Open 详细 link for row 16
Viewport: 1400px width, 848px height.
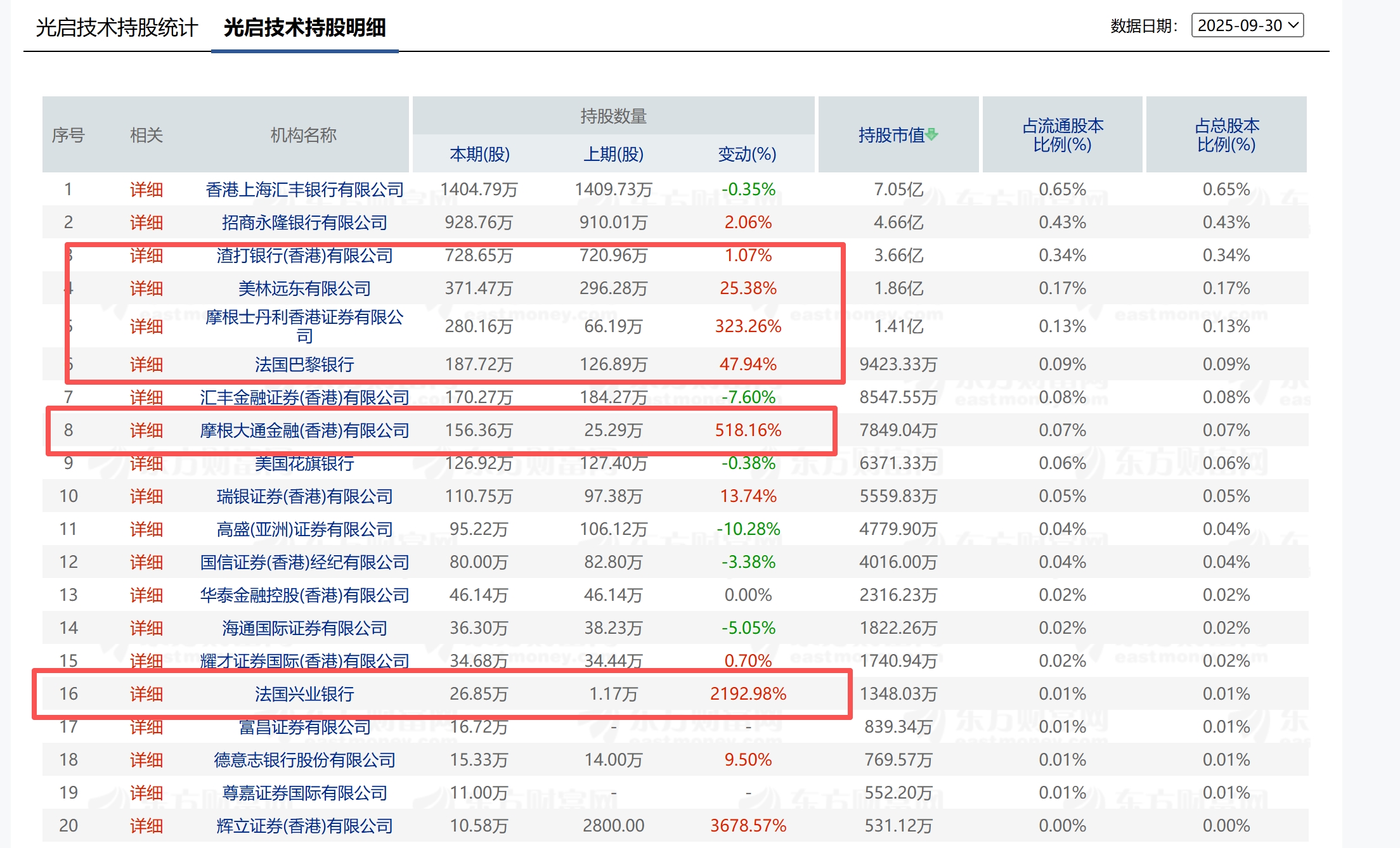click(x=146, y=694)
